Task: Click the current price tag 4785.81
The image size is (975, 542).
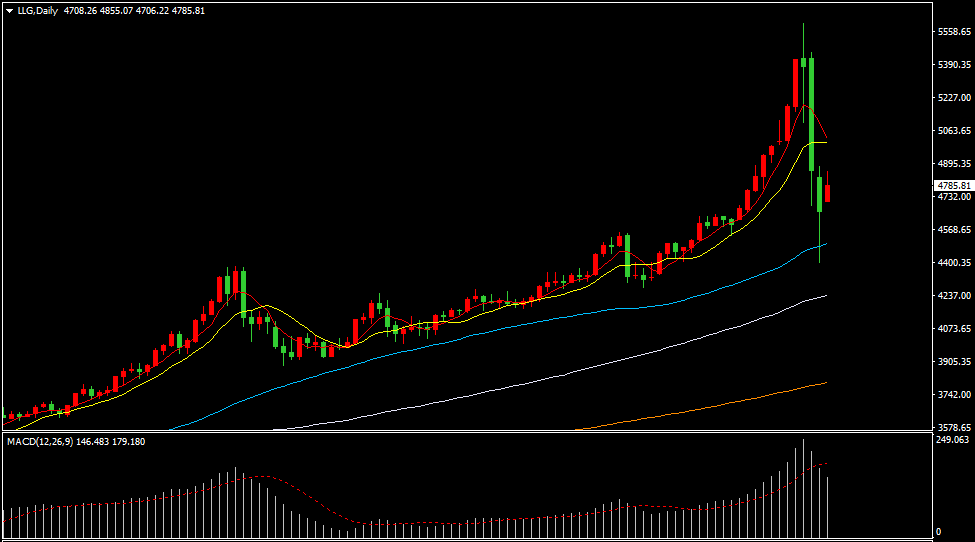Action: pyautogui.click(x=954, y=186)
